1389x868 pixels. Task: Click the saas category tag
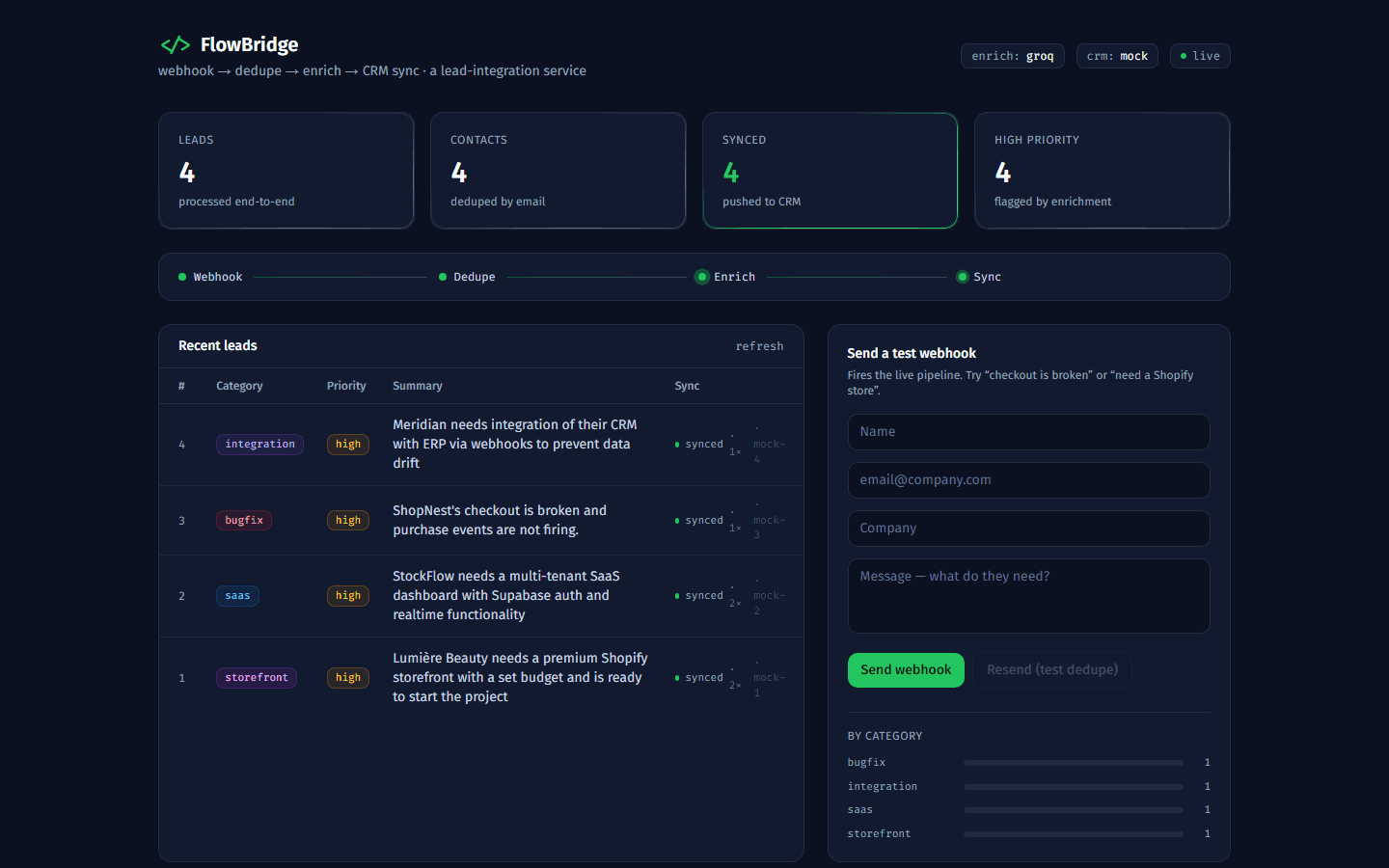pyautogui.click(x=237, y=596)
